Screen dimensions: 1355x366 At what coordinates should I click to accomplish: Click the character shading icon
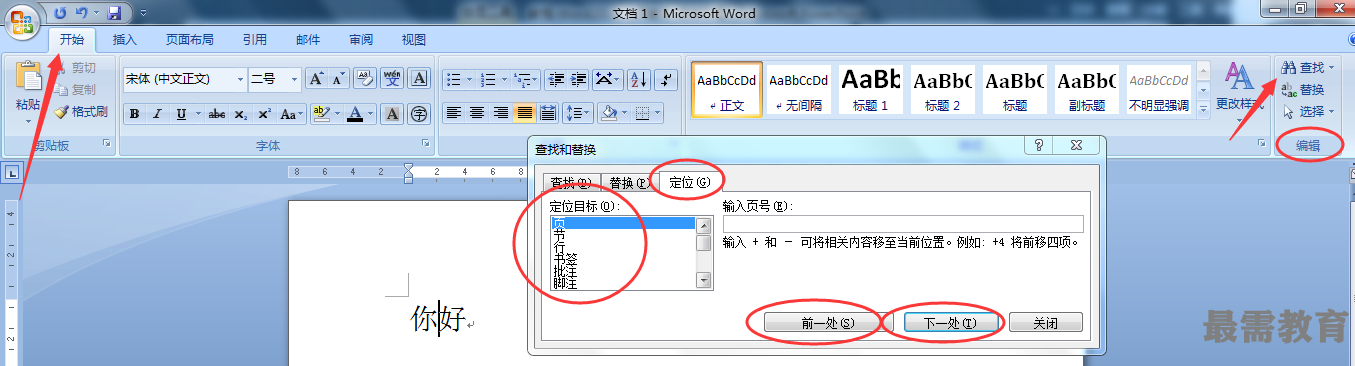click(x=393, y=114)
